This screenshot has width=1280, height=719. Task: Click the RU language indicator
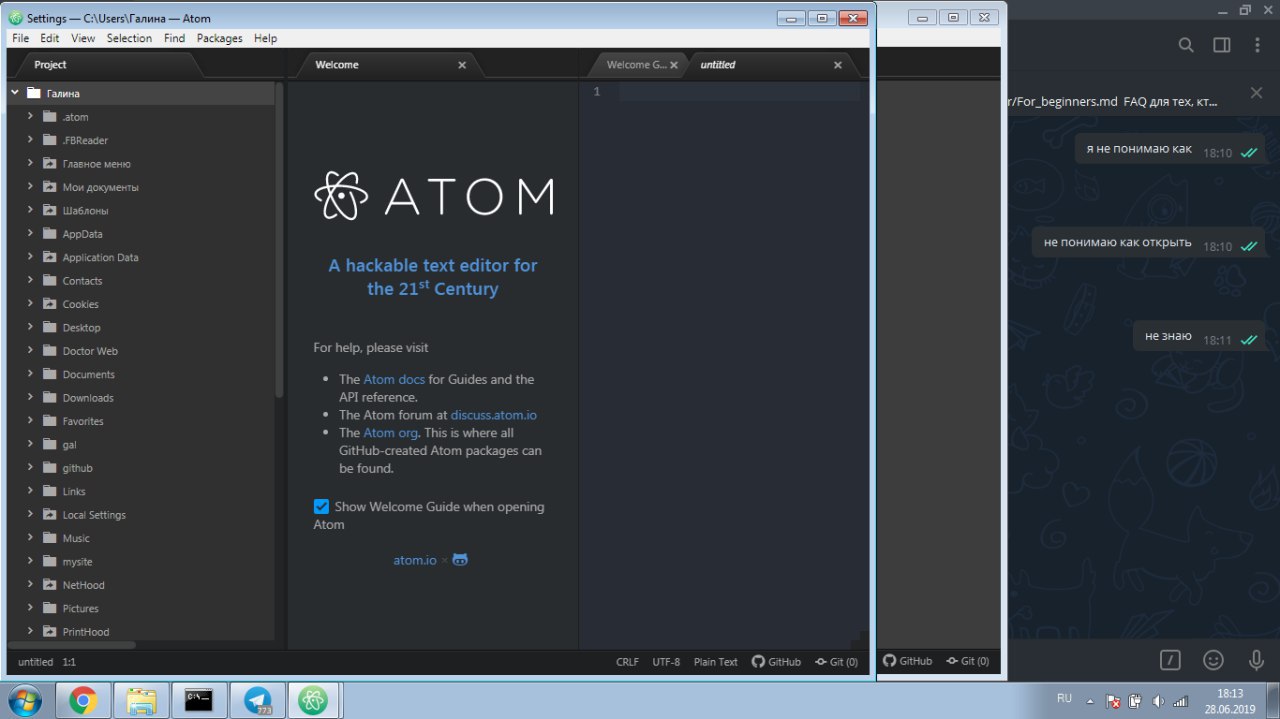click(1064, 698)
